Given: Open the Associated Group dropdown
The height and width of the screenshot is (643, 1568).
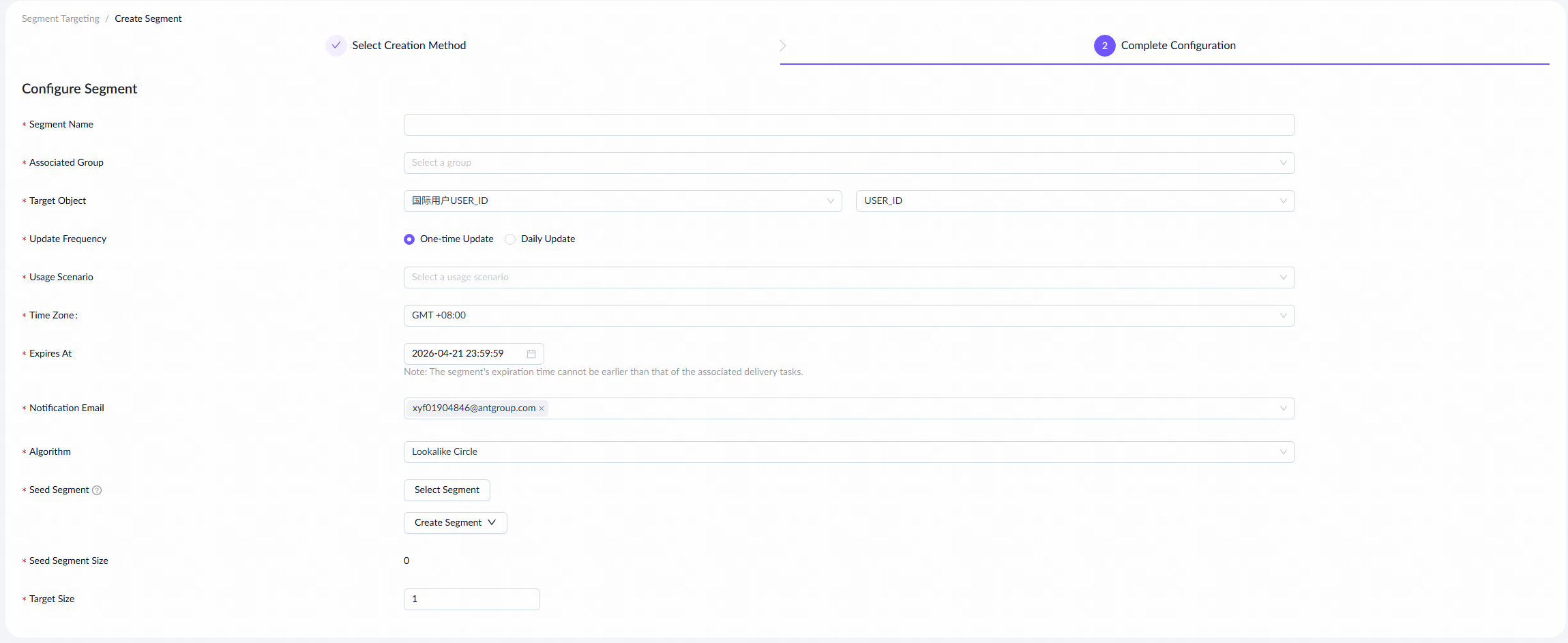Looking at the screenshot, I should pos(848,163).
